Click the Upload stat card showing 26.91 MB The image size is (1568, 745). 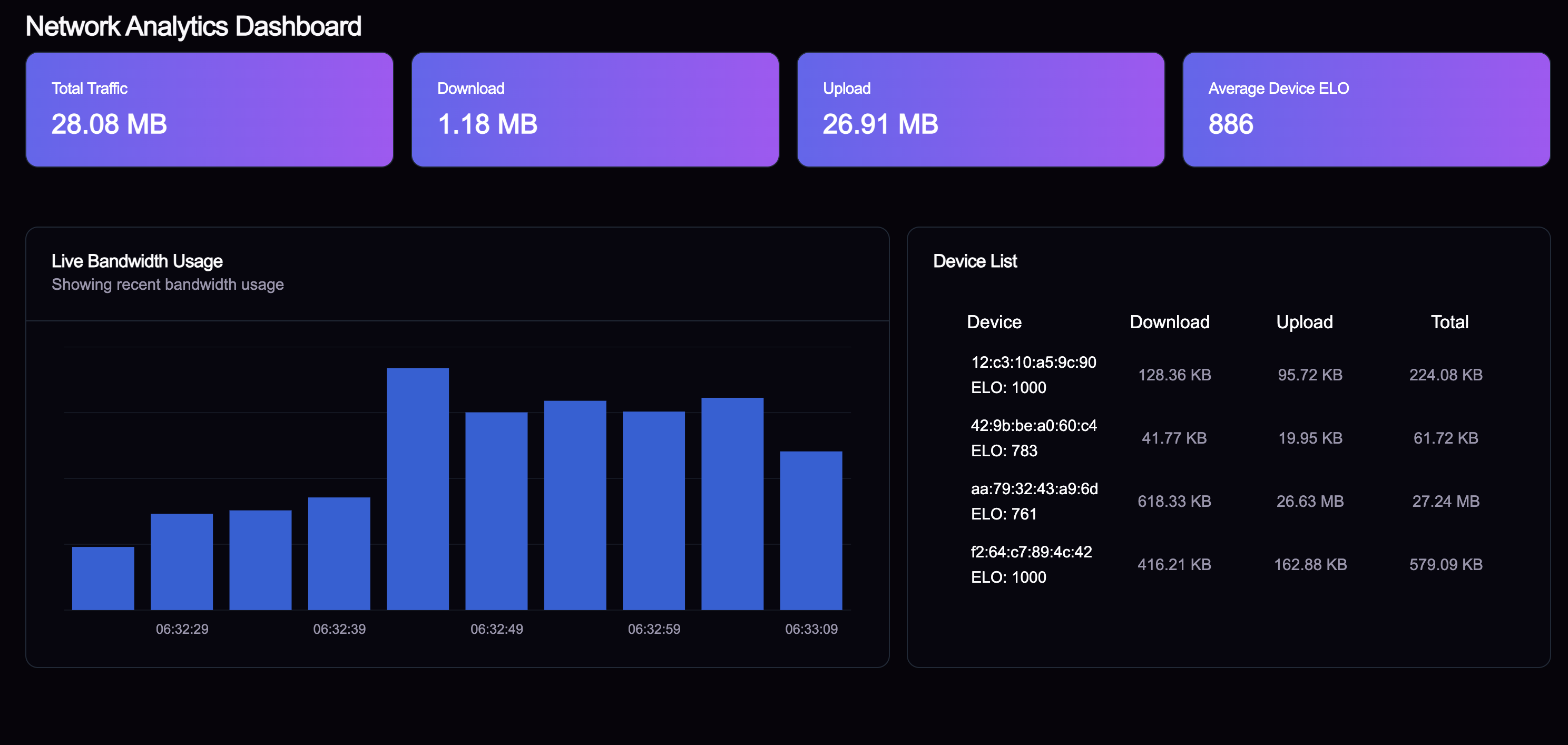[x=981, y=110]
